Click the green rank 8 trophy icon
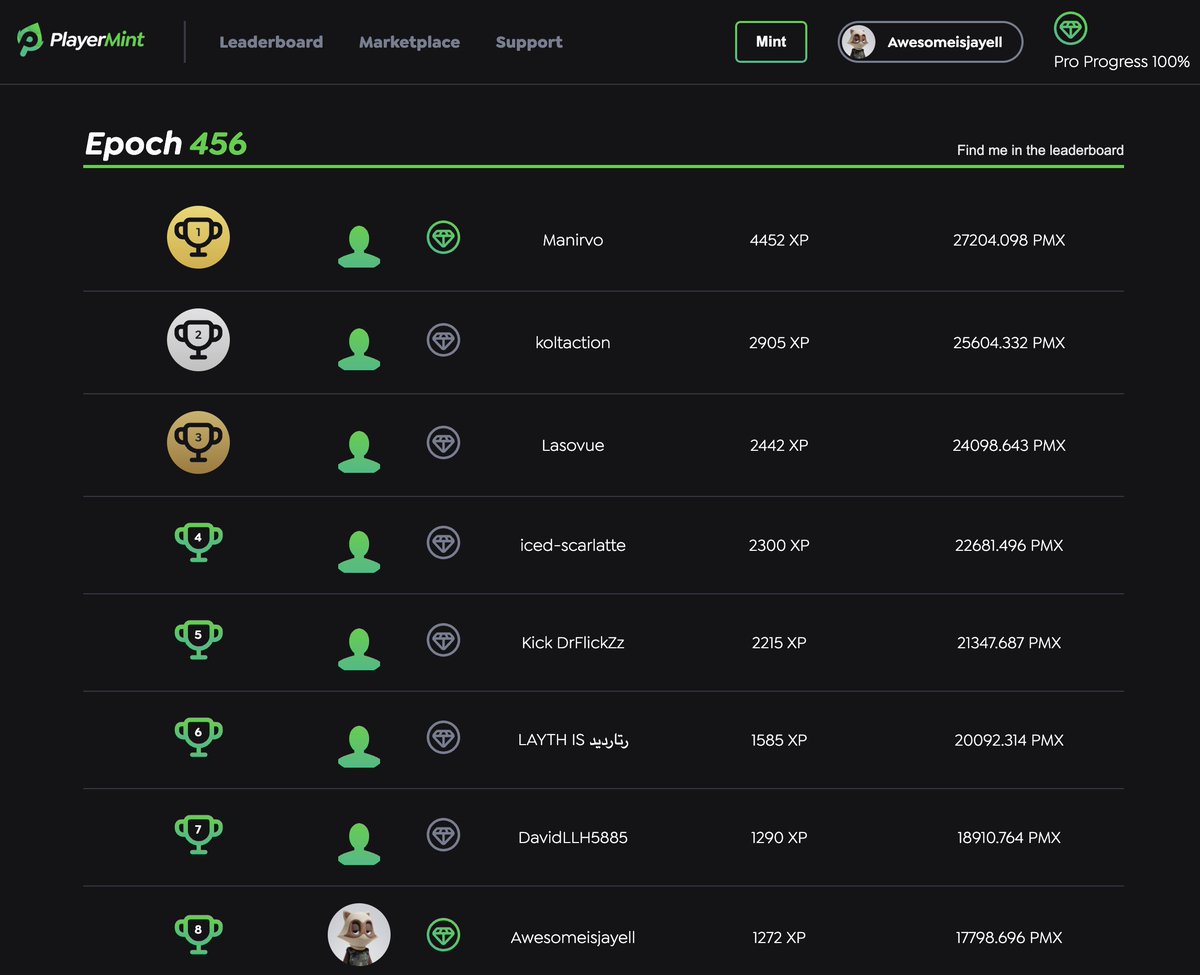The image size is (1200, 975). (x=198, y=934)
